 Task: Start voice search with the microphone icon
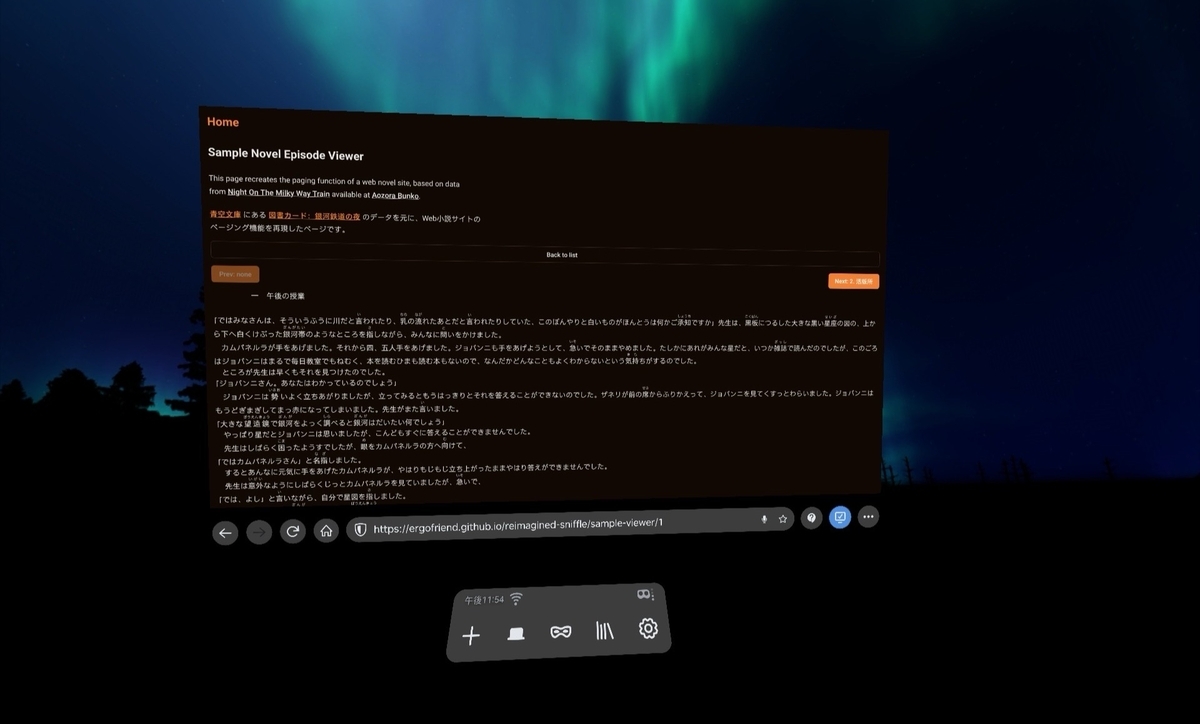[765, 519]
